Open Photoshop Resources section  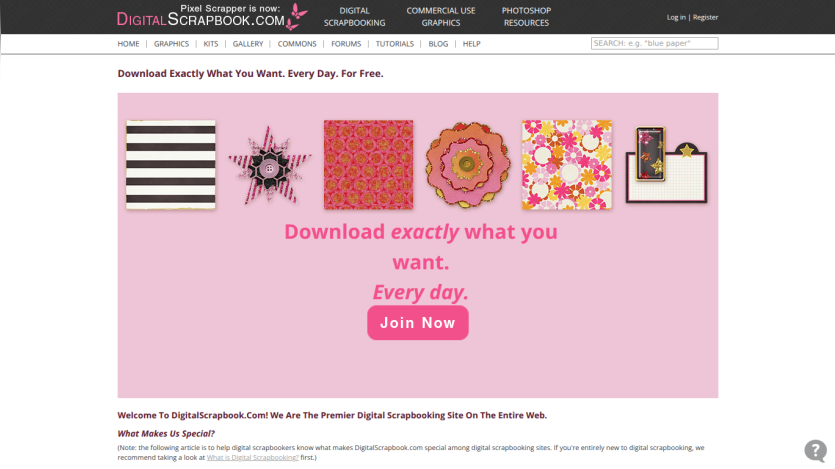coord(526,17)
